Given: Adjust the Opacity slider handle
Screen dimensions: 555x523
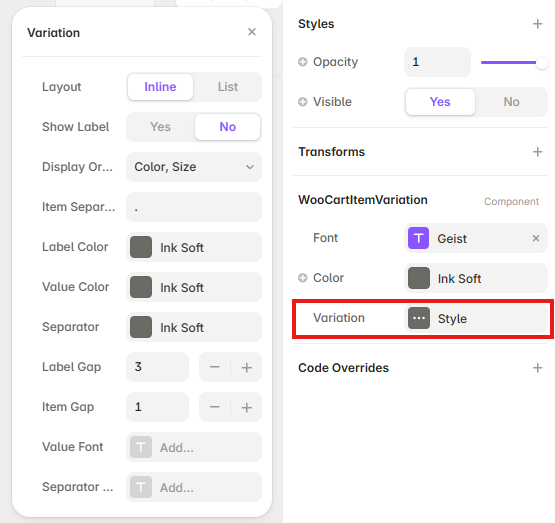Looking at the screenshot, I should pyautogui.click(x=542, y=63).
